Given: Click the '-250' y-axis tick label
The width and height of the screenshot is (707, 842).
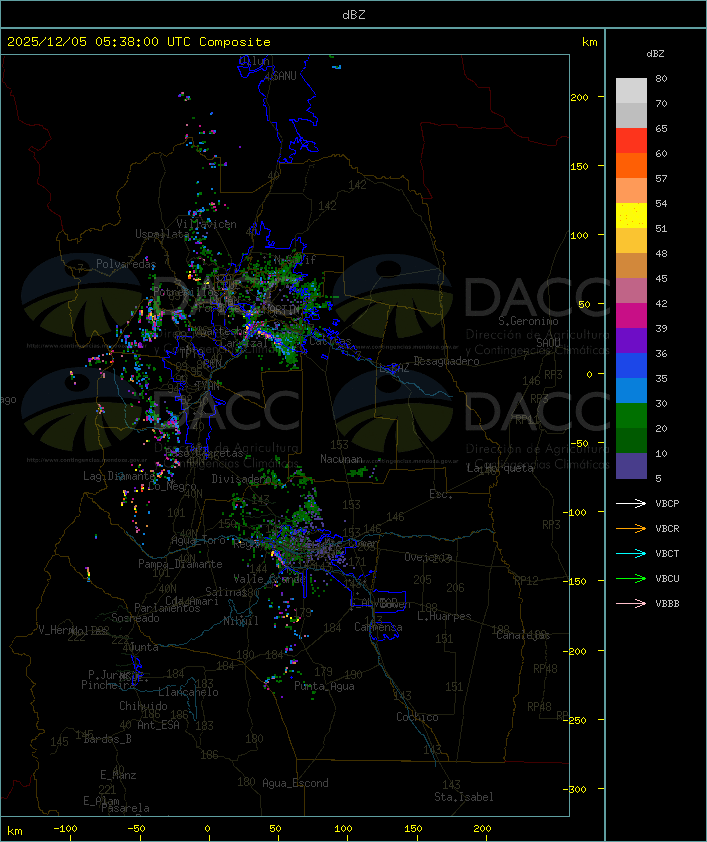Looking at the screenshot, I should click(x=577, y=720).
